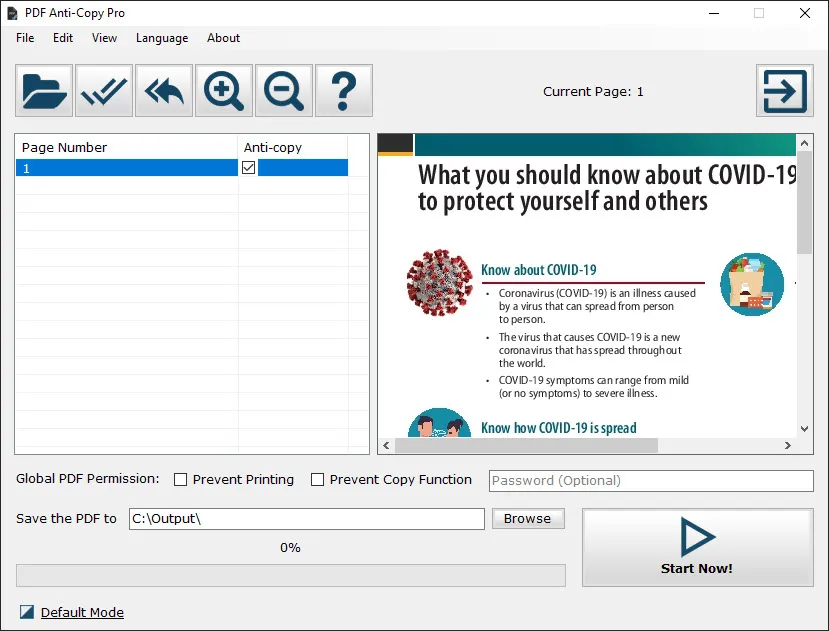The image size is (829, 631).
Task: Open a PDF with the folder icon
Action: [x=44, y=90]
